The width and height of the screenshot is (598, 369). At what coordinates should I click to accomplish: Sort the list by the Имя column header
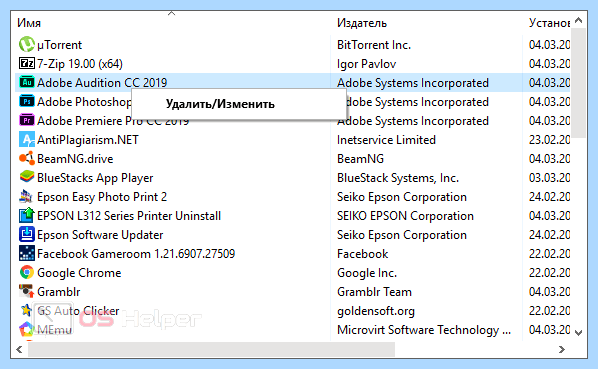coord(29,23)
